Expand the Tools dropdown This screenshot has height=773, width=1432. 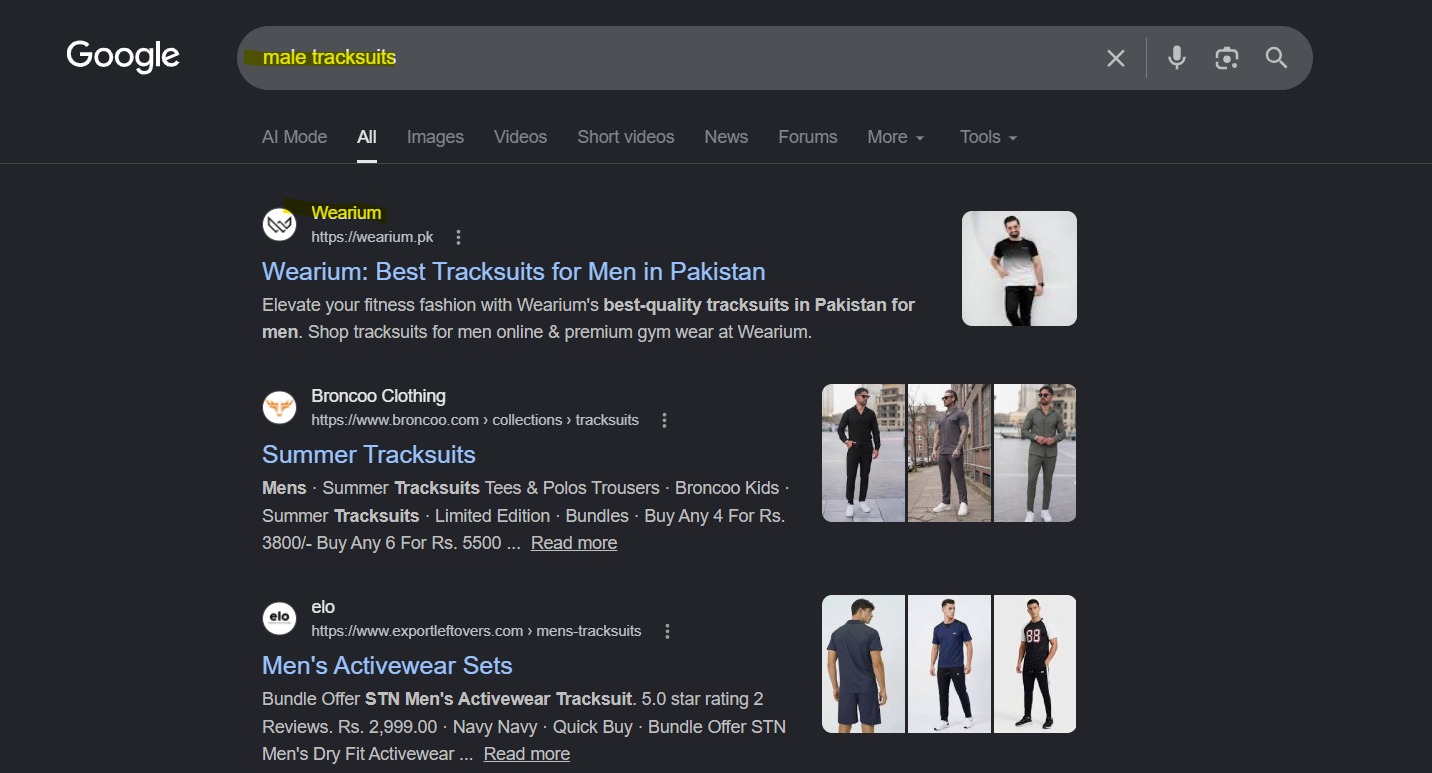(x=988, y=137)
